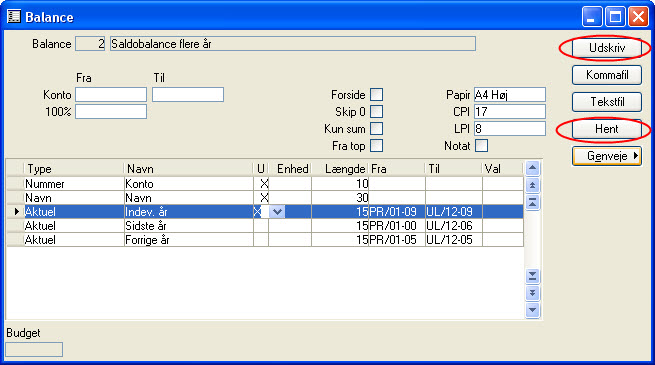The height and width of the screenshot is (365, 655).
Task: Select the Konto name cell
Action: point(189,184)
